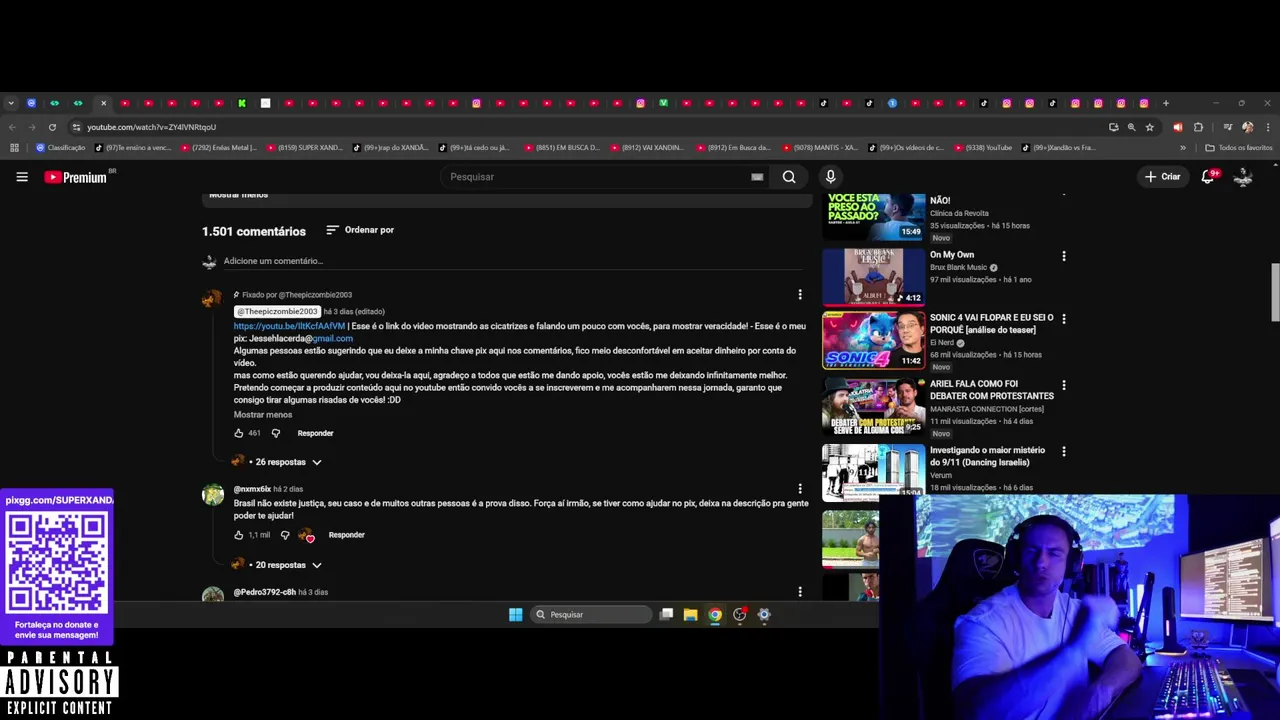Image resolution: width=1280 pixels, height=720 pixels.
Task: Open the tab search dropdown arrow
Action: (11, 103)
